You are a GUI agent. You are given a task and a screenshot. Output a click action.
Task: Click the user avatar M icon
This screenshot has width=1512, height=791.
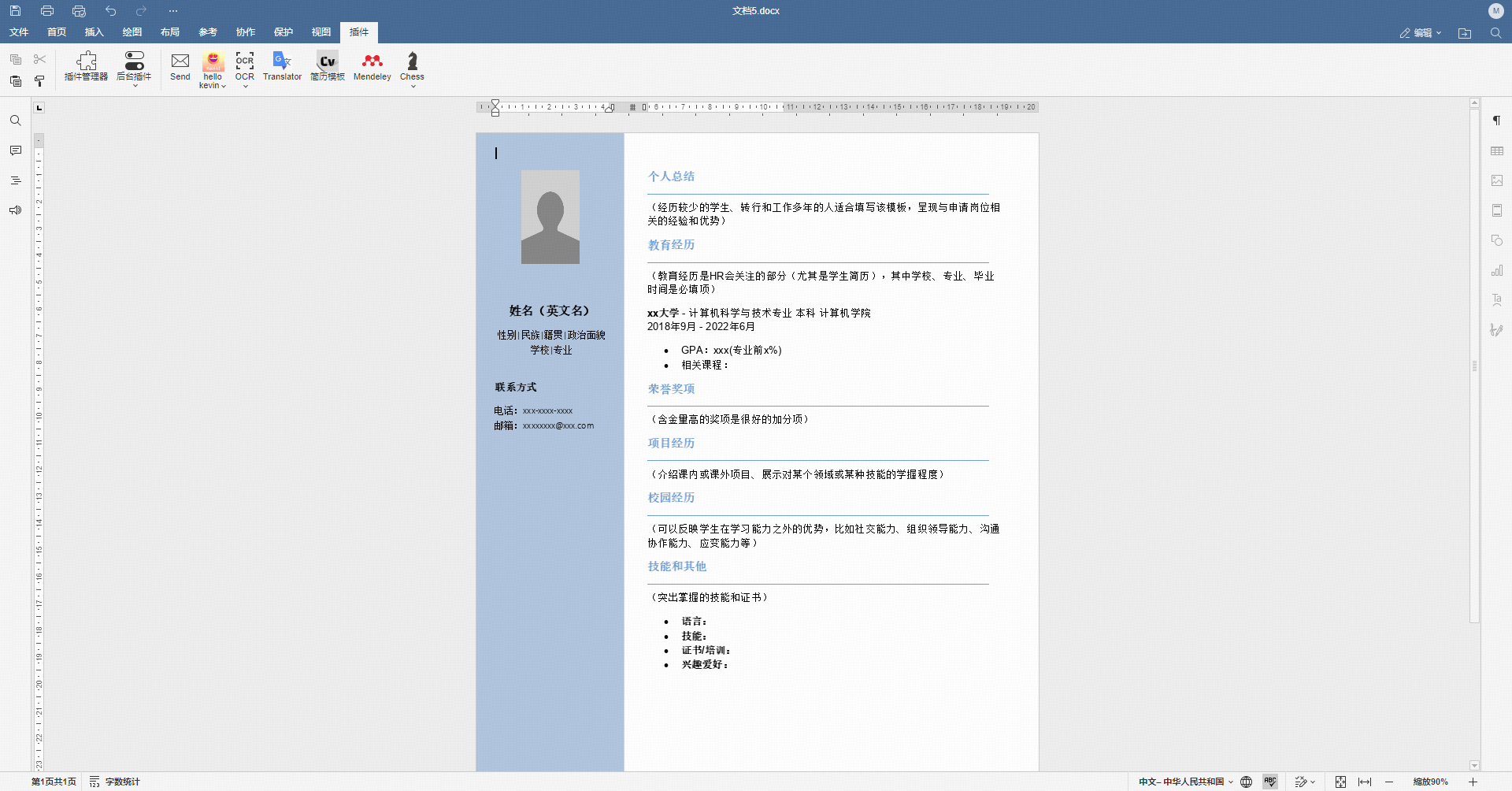tap(1495, 11)
